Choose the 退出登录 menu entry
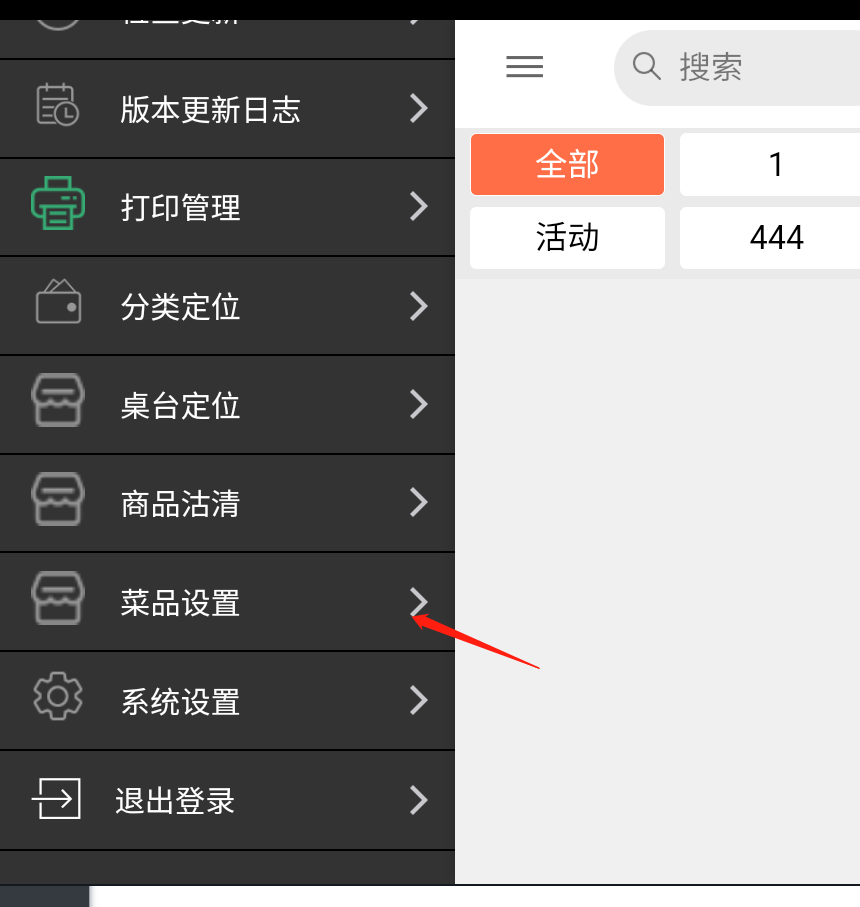 [227, 801]
